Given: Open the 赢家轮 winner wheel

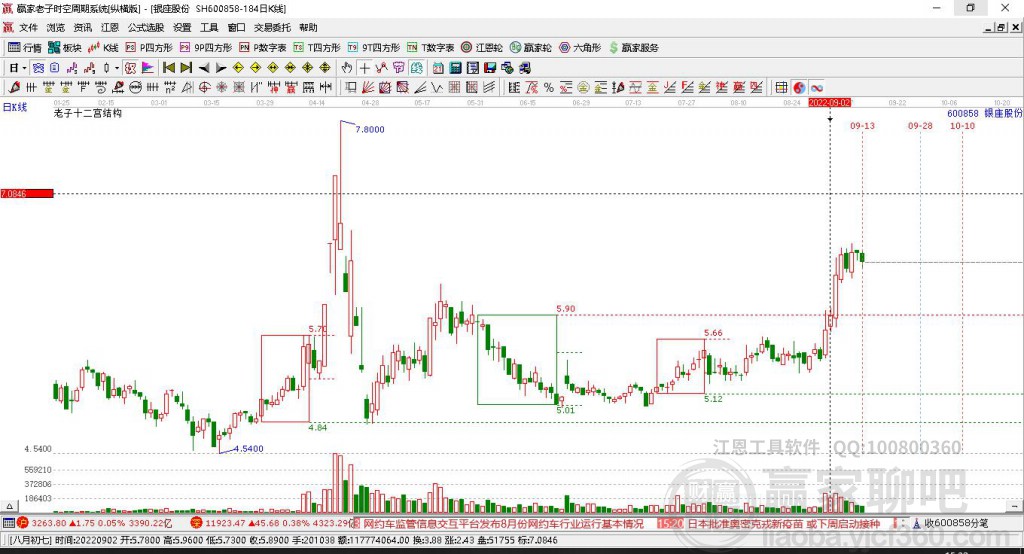Looking at the screenshot, I should coord(530,48).
